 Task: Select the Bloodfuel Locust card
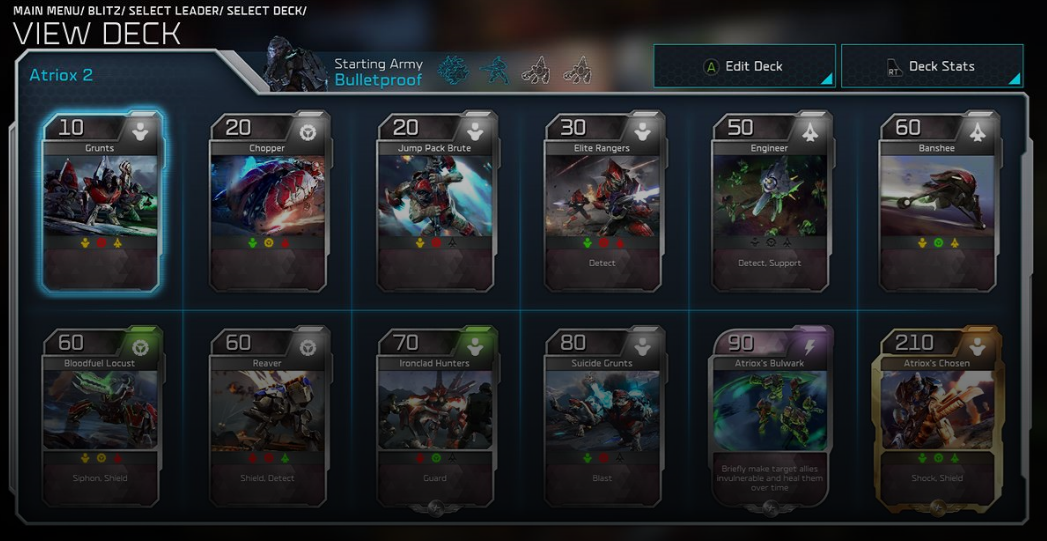[101, 417]
